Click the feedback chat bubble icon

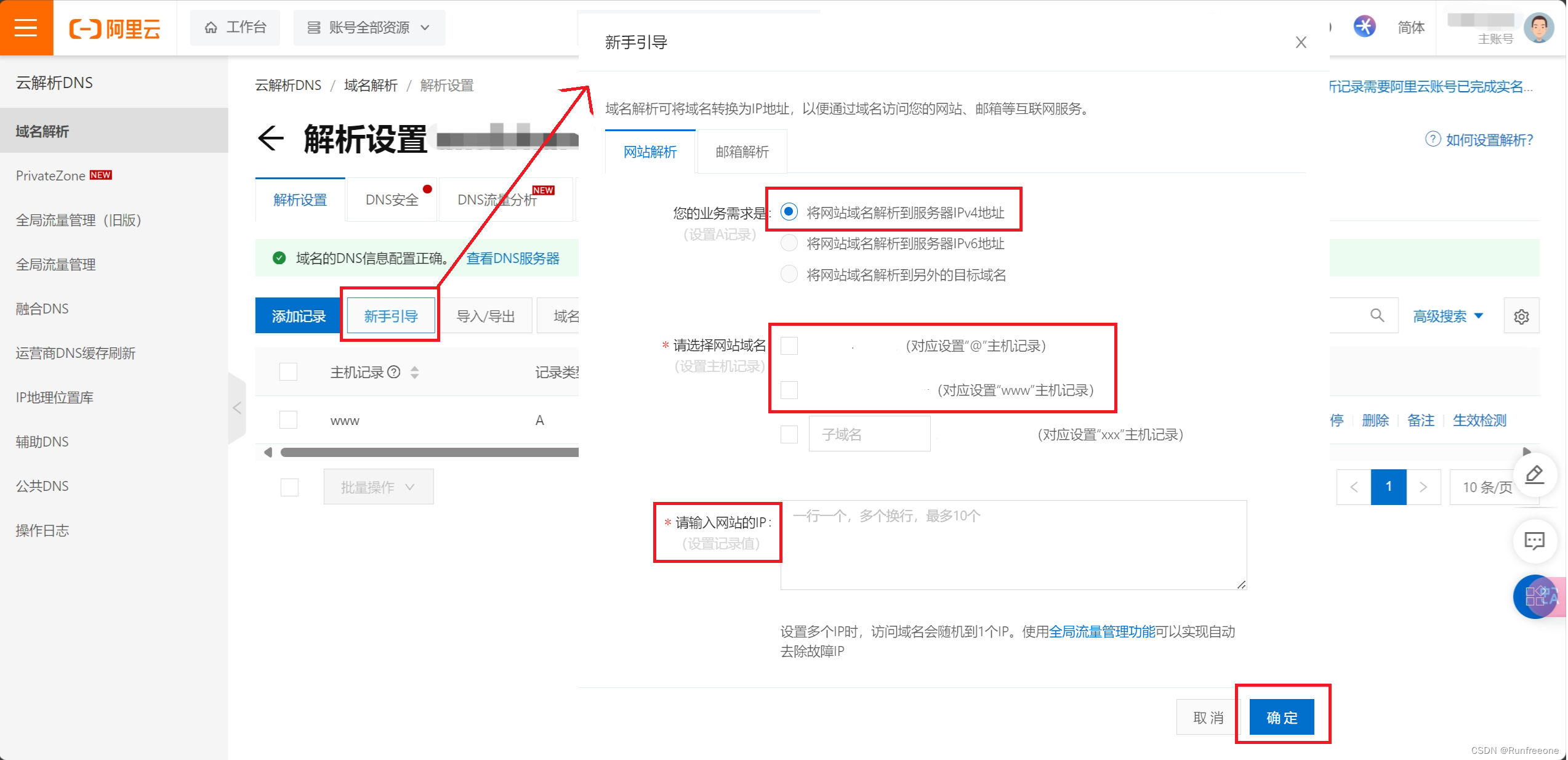tap(1535, 541)
